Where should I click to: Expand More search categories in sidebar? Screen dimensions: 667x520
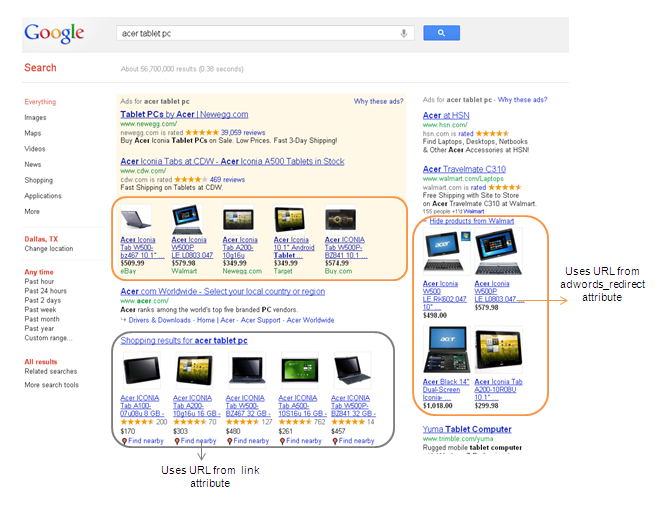pyautogui.click(x=32, y=211)
